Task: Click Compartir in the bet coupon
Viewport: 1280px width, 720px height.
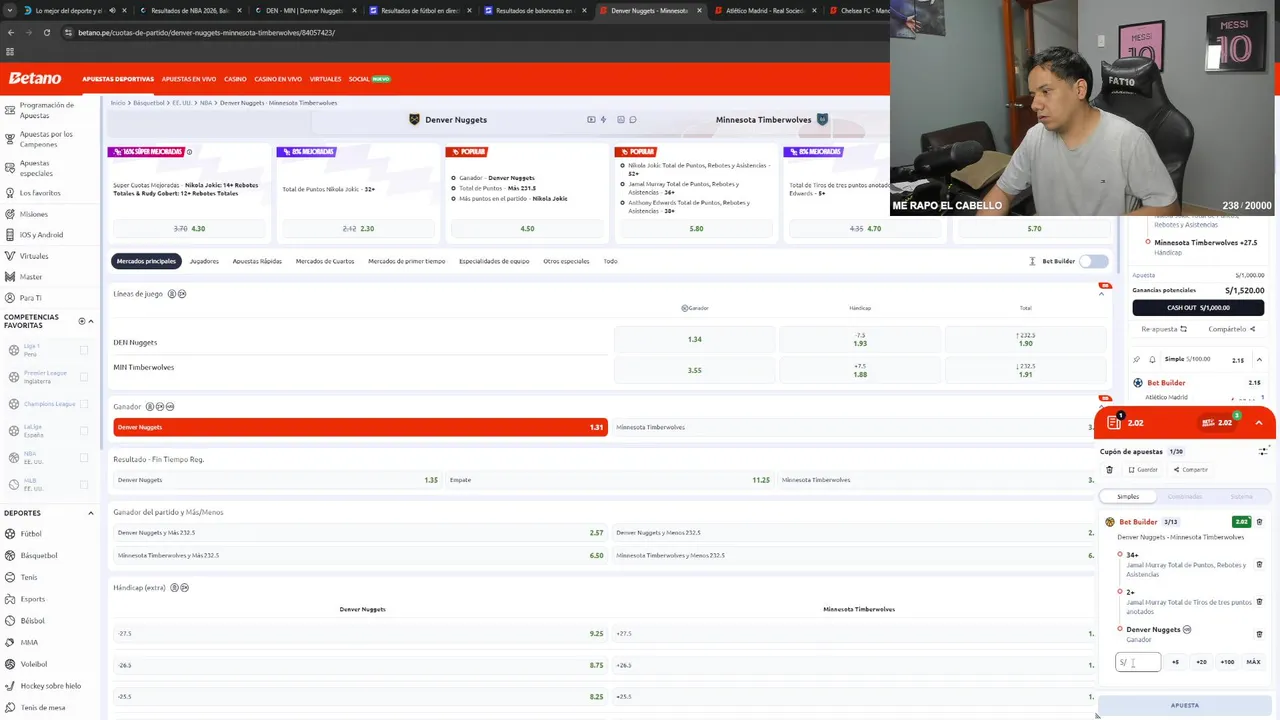Action: pos(1190,470)
